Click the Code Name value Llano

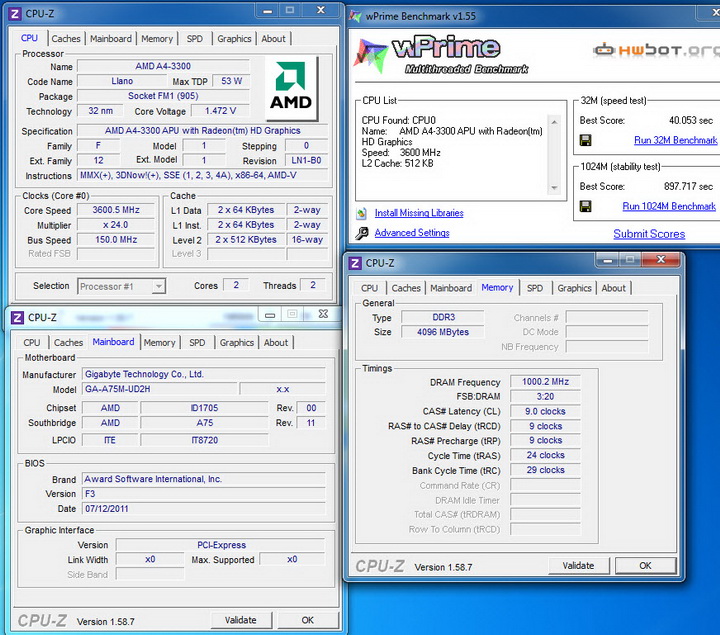(x=122, y=81)
